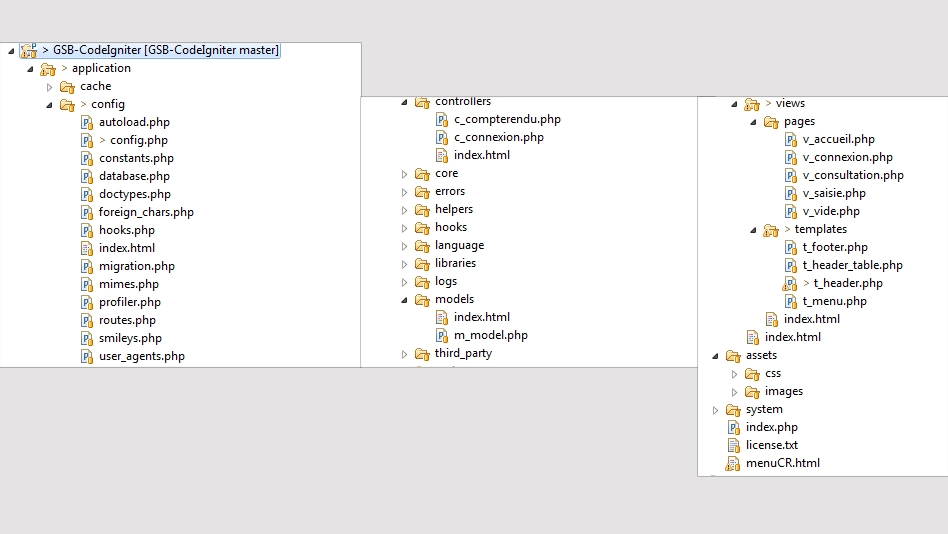948x534 pixels.
Task: Expand the cache folder
Action: click(x=50, y=87)
